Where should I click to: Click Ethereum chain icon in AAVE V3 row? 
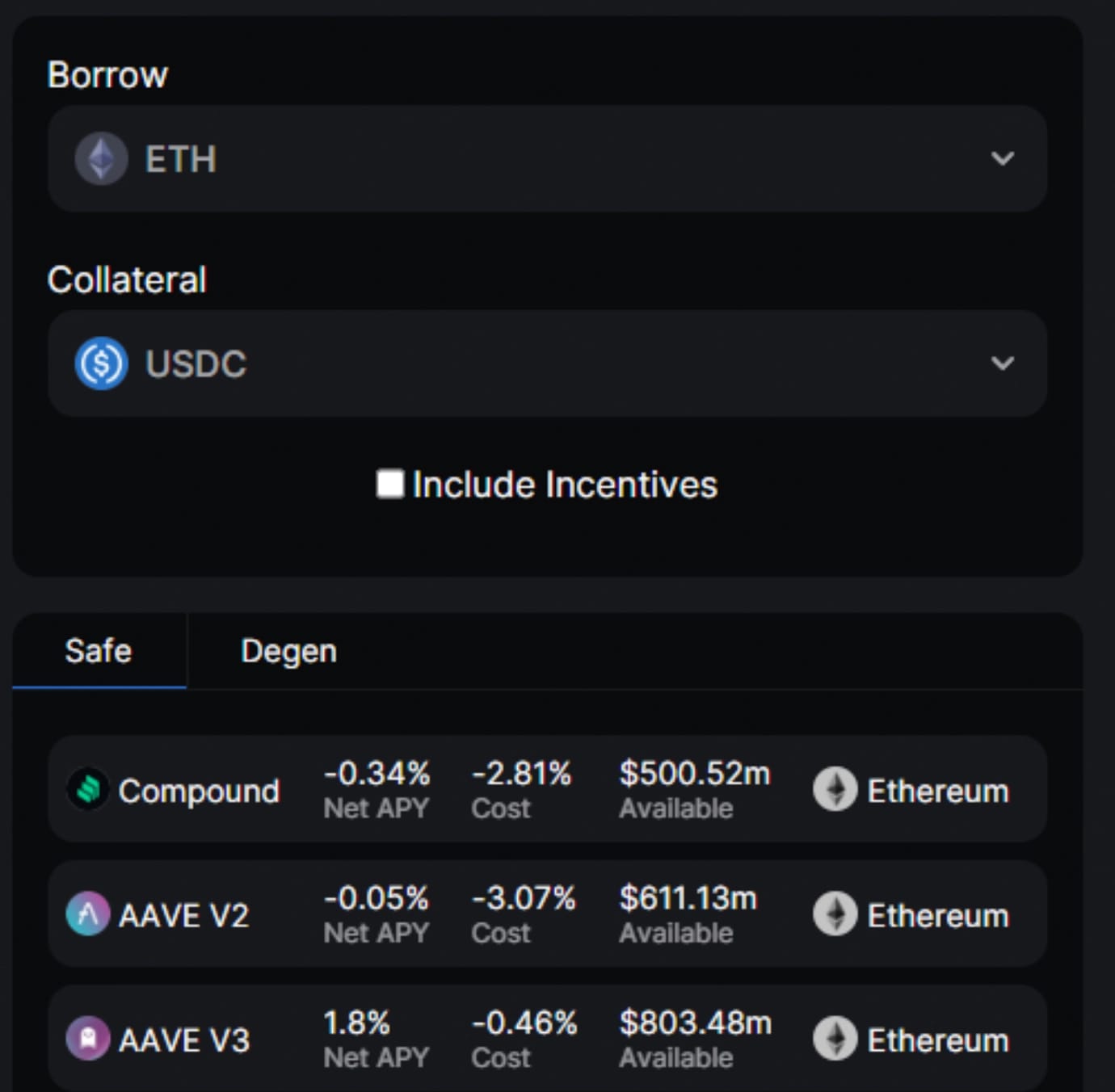pos(835,1039)
